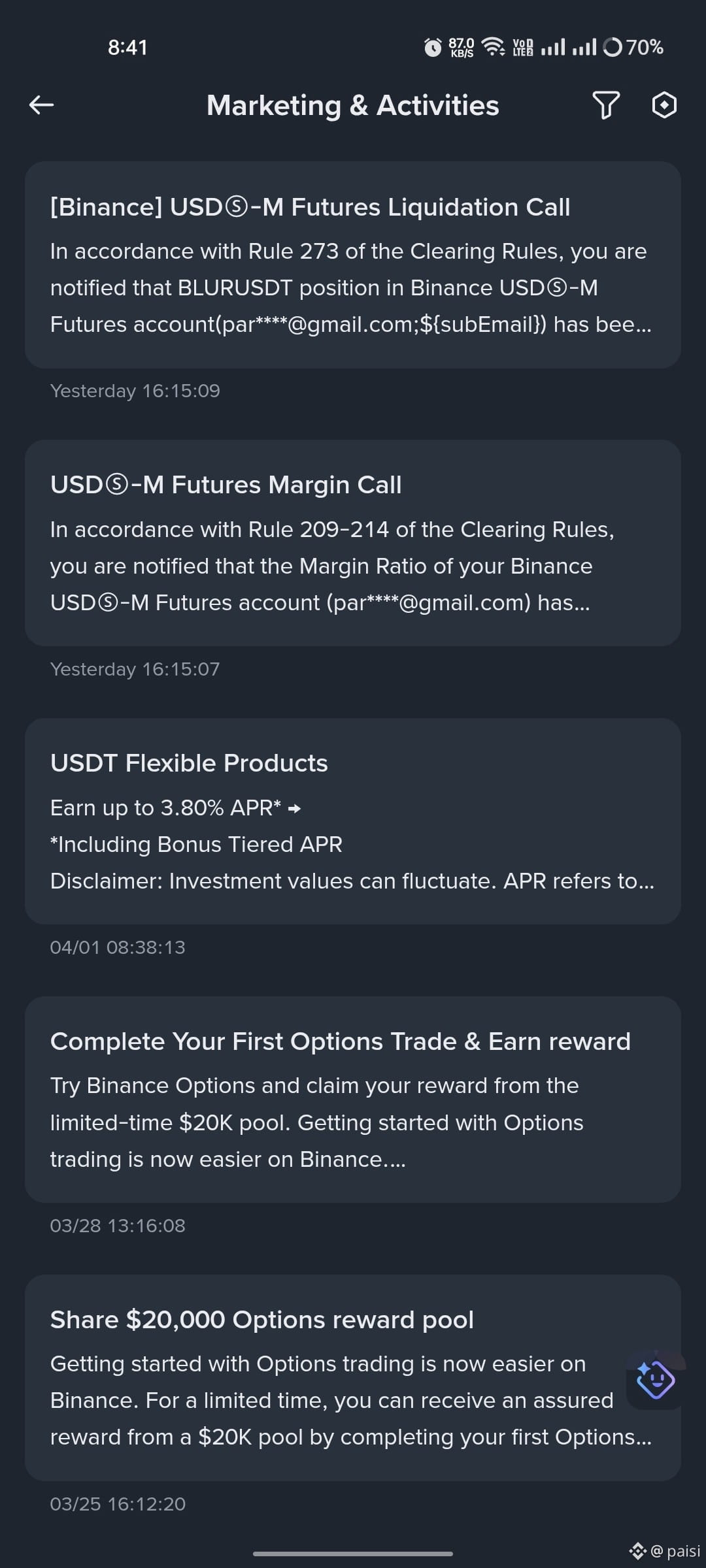Tap the Yesterday 16:15:09 timestamp
Image resolution: width=706 pixels, height=1568 pixels.
[135, 391]
